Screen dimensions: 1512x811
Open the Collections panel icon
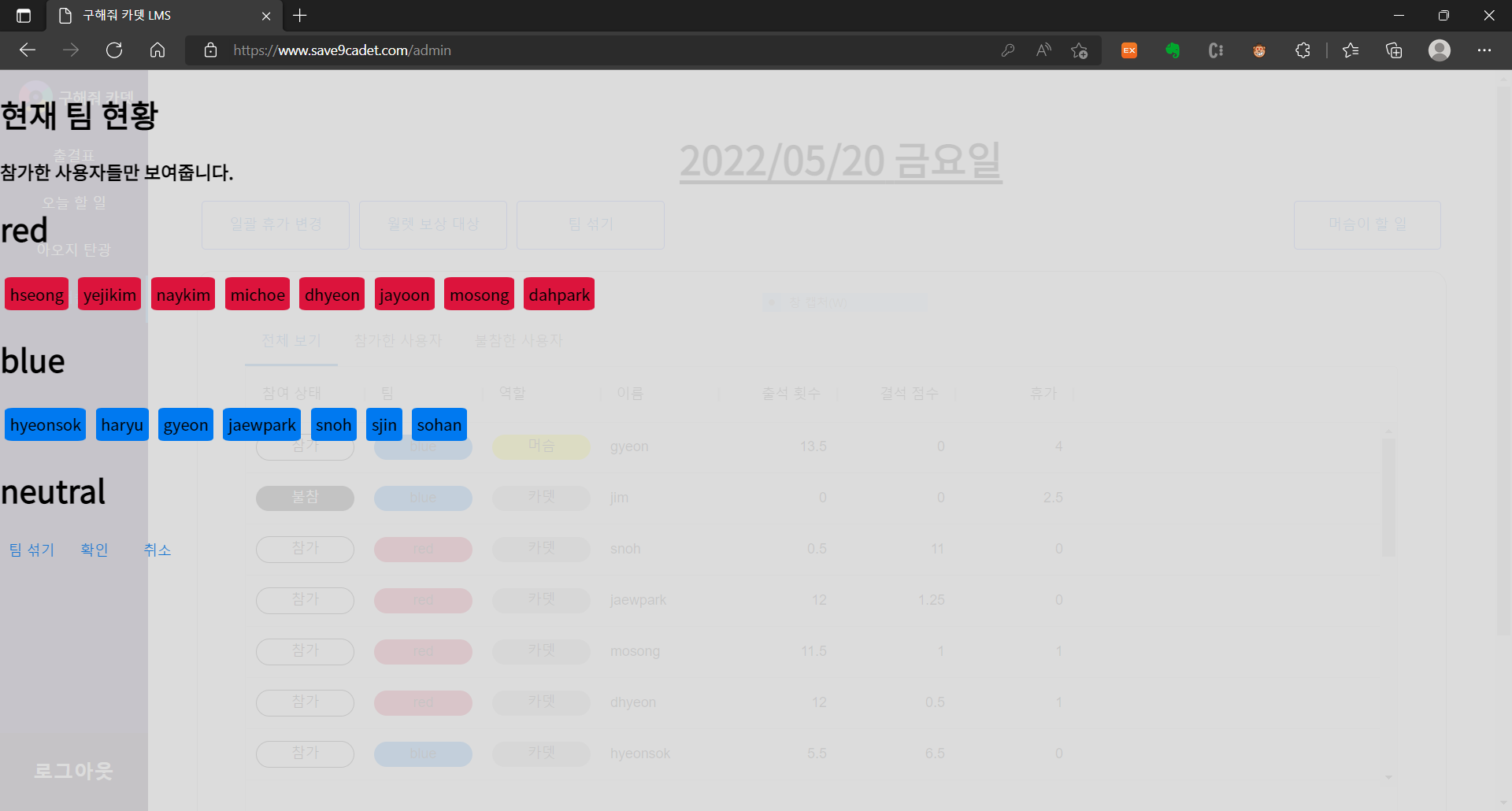pos(1394,50)
